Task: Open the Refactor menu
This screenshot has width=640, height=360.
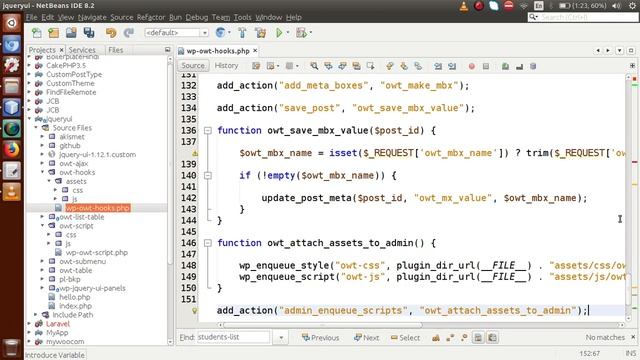Action: 151,17
